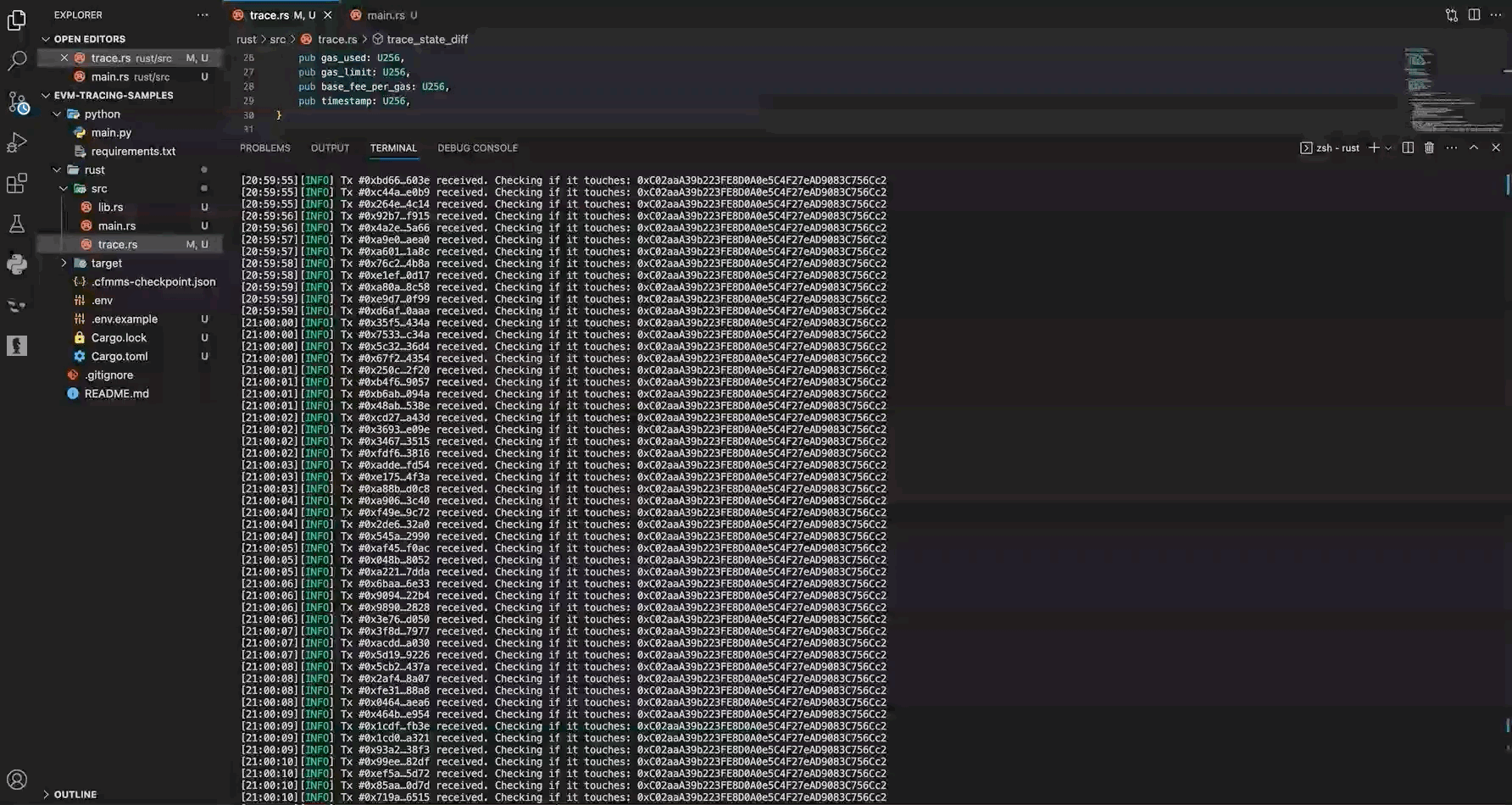Kill terminal with the trash icon
This screenshot has width=1512, height=805.
tap(1429, 147)
